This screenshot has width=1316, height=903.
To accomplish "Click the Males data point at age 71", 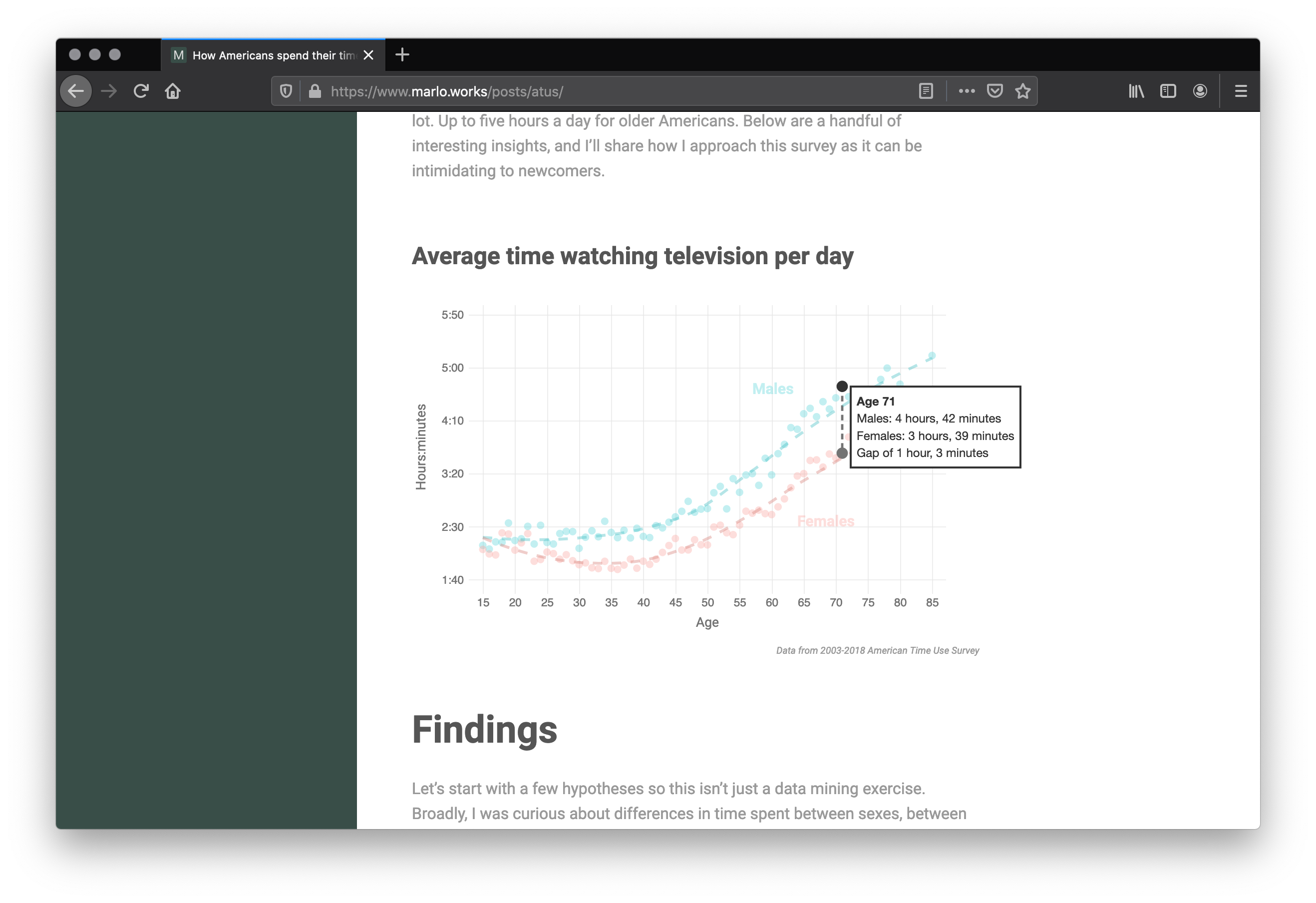I will pyautogui.click(x=842, y=387).
